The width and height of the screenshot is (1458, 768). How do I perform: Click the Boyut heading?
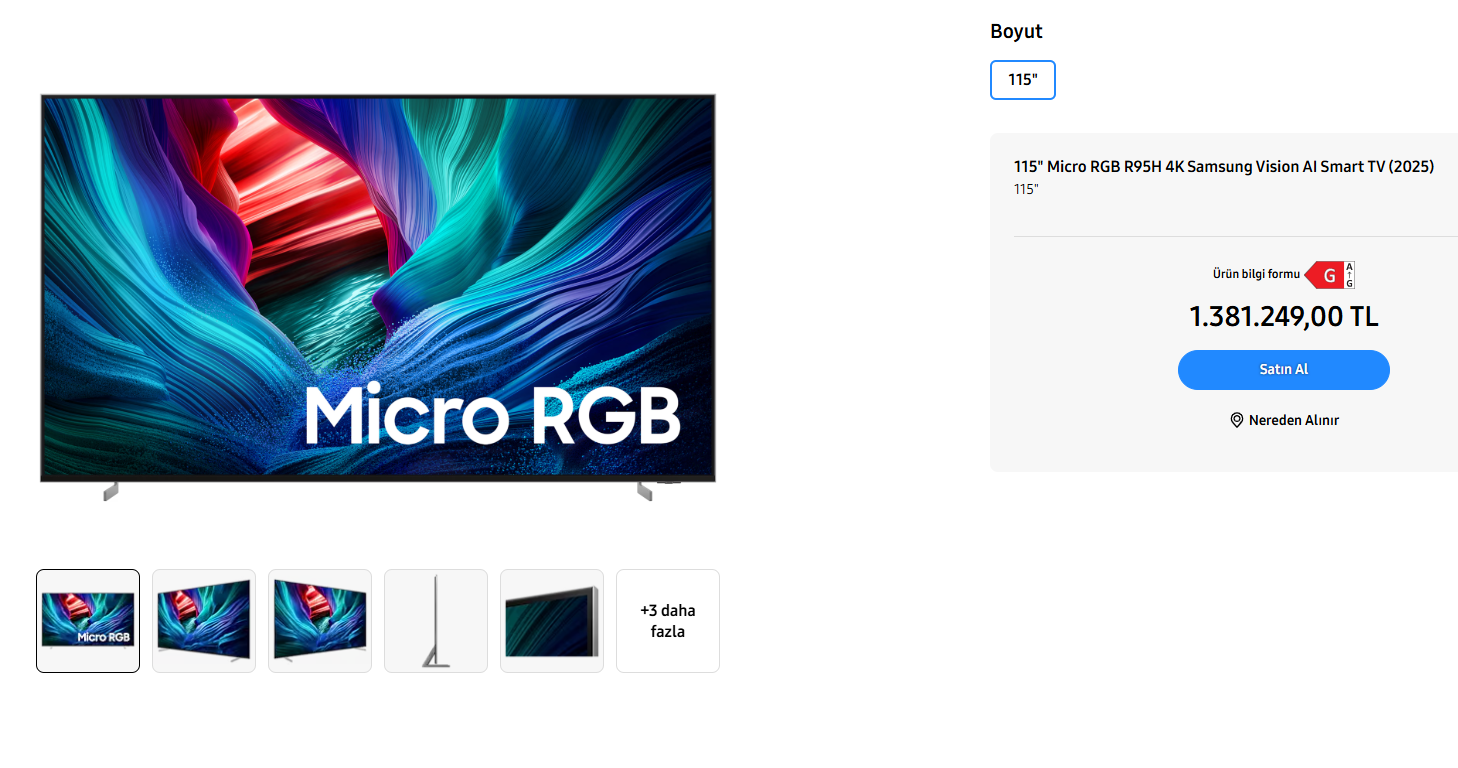coord(1016,31)
